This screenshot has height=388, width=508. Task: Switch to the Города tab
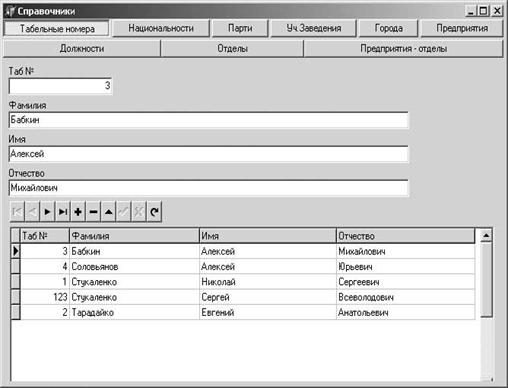tap(388, 28)
